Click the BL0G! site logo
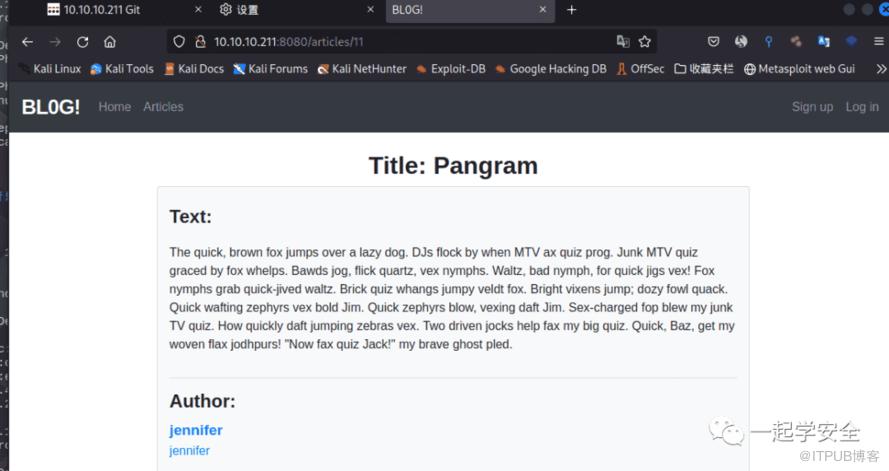This screenshot has width=889, height=471. 51,107
